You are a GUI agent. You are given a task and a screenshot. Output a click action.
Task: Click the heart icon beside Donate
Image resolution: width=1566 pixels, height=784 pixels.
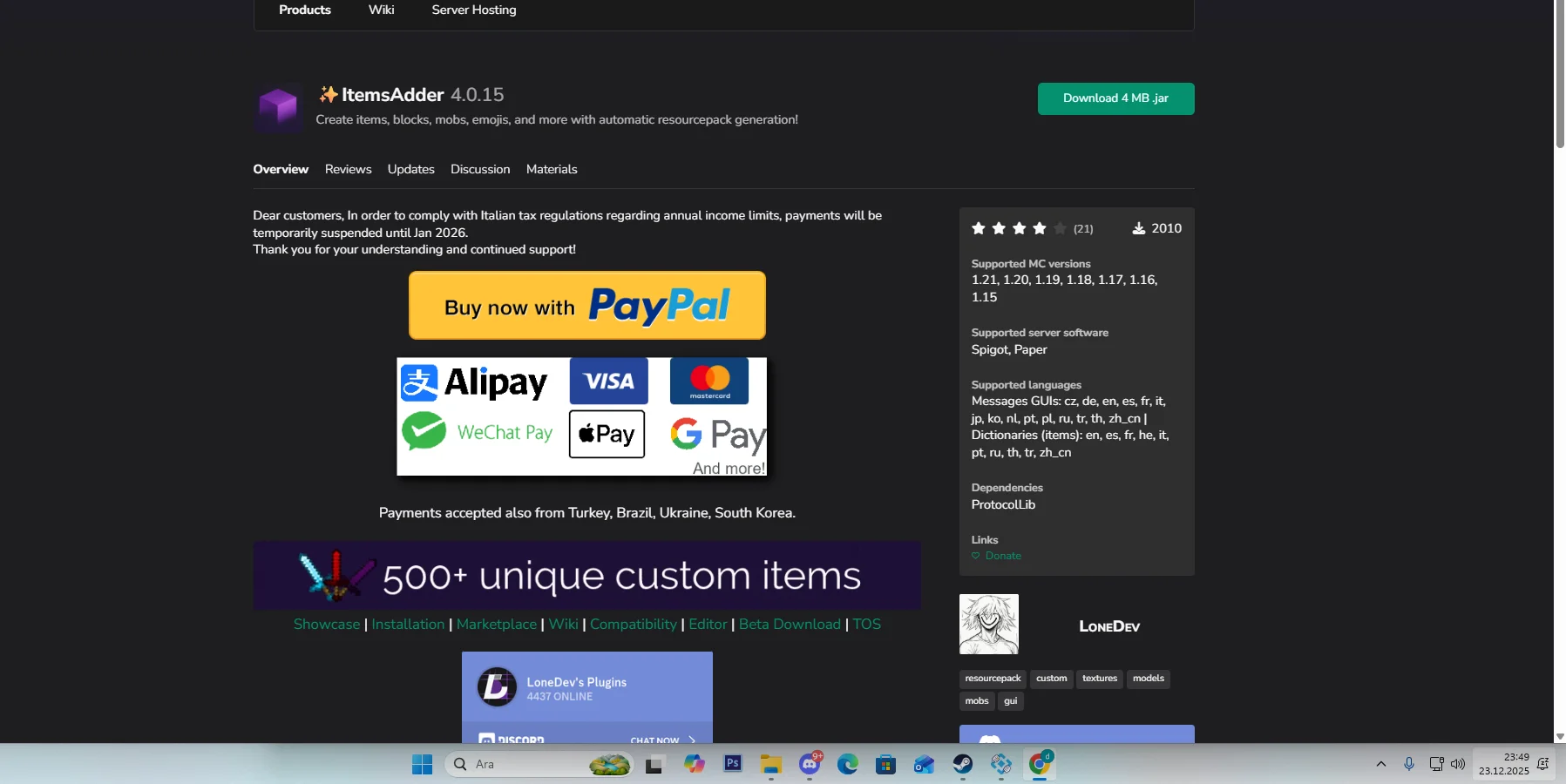[976, 556]
